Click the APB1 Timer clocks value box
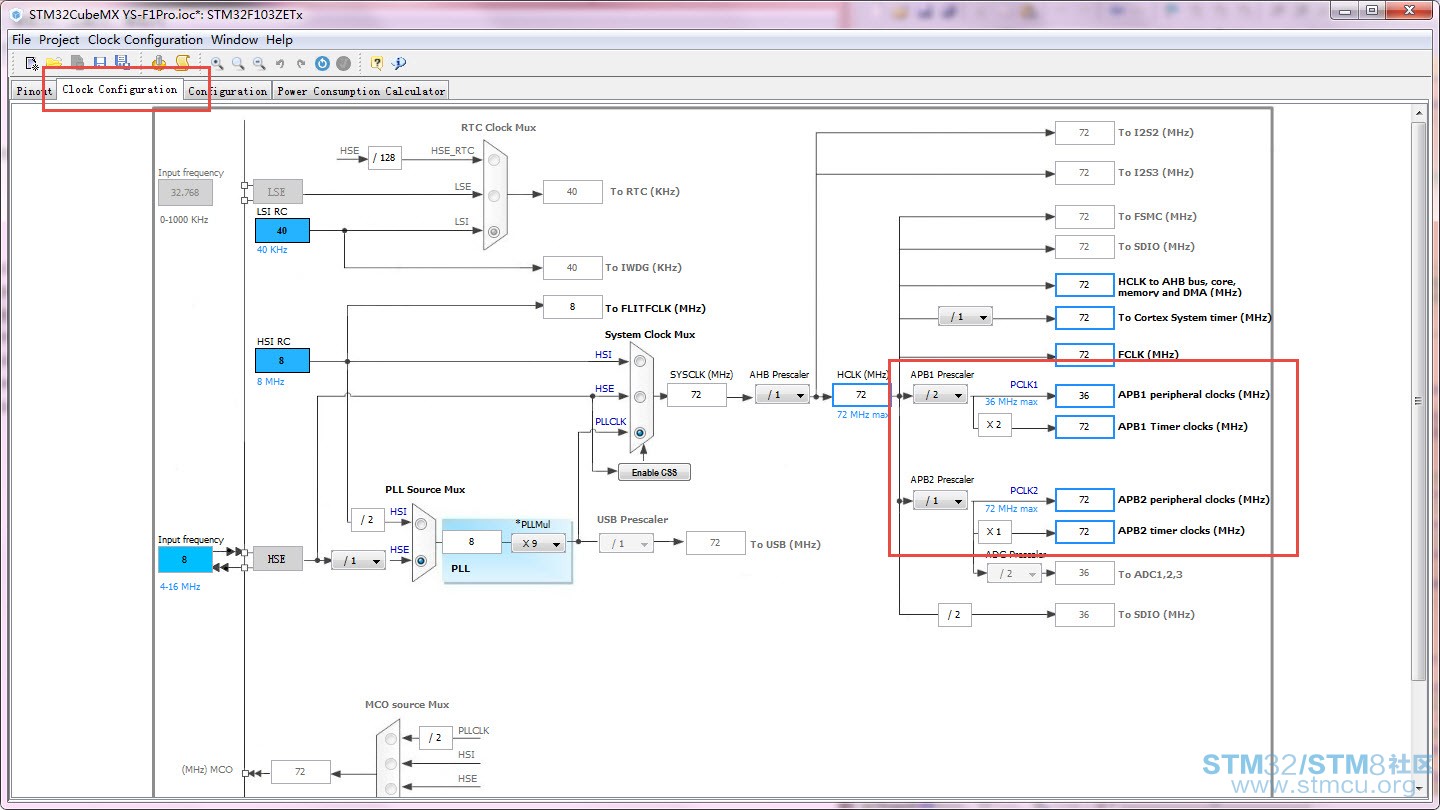The height and width of the screenshot is (810, 1440). pos(1084,427)
